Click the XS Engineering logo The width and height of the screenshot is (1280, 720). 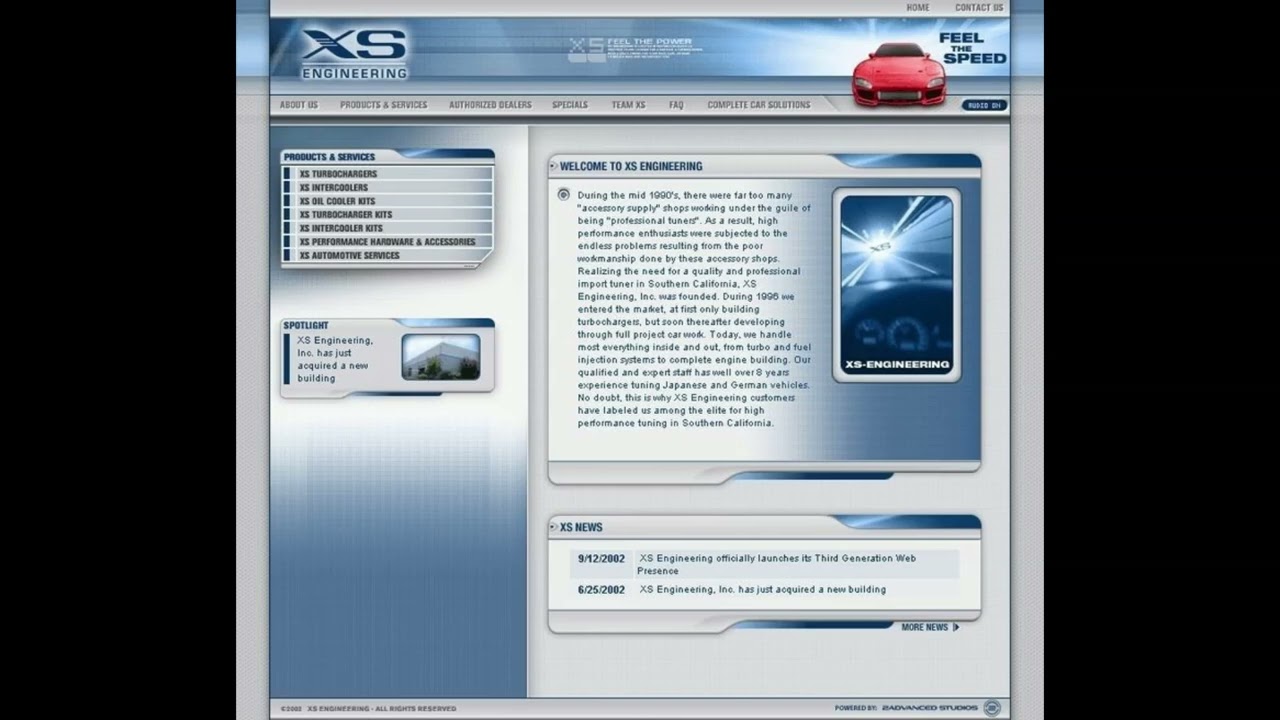point(355,54)
